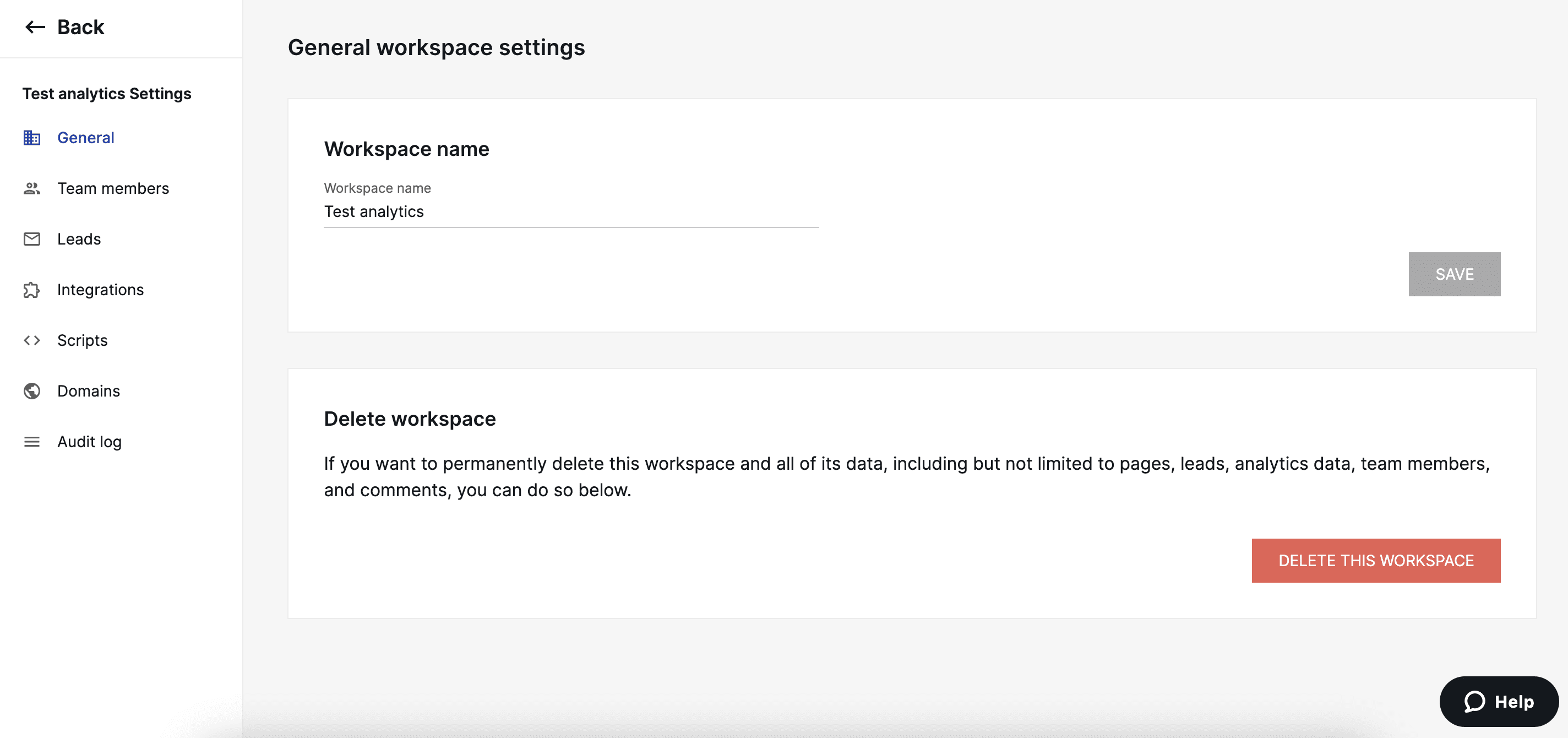Click the SAVE button

pyautogui.click(x=1454, y=274)
